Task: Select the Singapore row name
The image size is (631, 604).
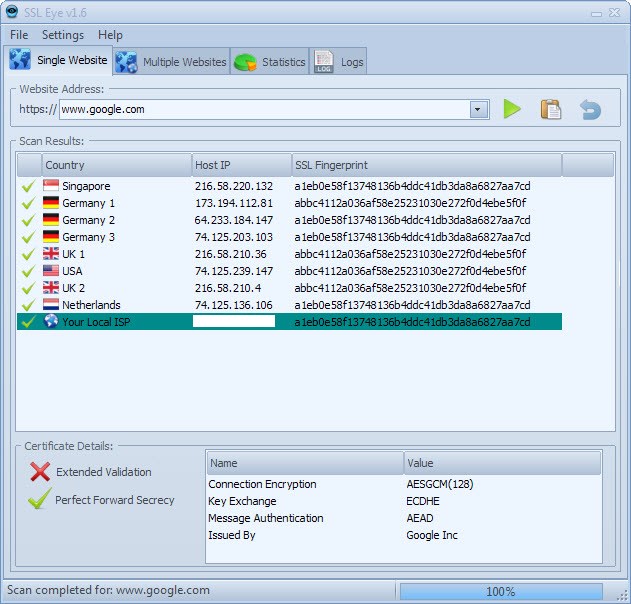Action: tap(86, 186)
